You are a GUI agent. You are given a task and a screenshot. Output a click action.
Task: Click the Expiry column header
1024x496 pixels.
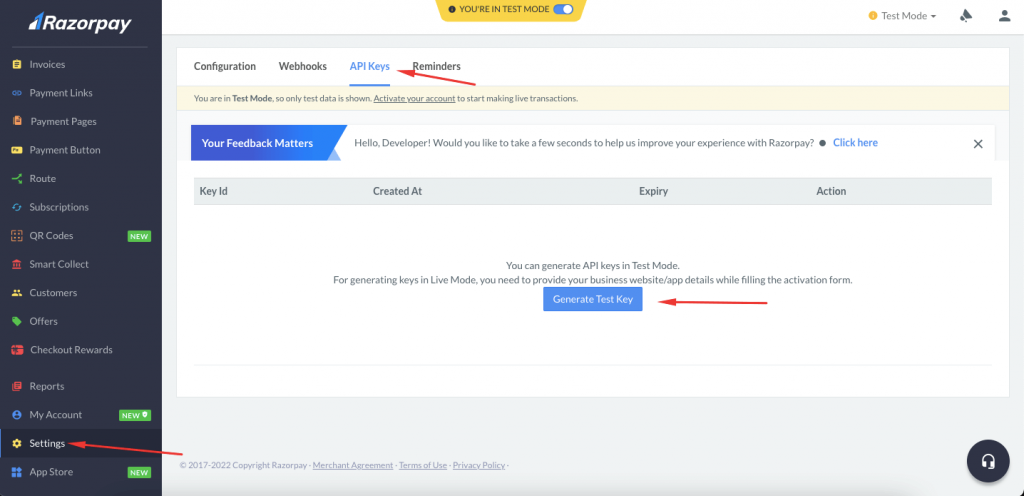(x=653, y=191)
